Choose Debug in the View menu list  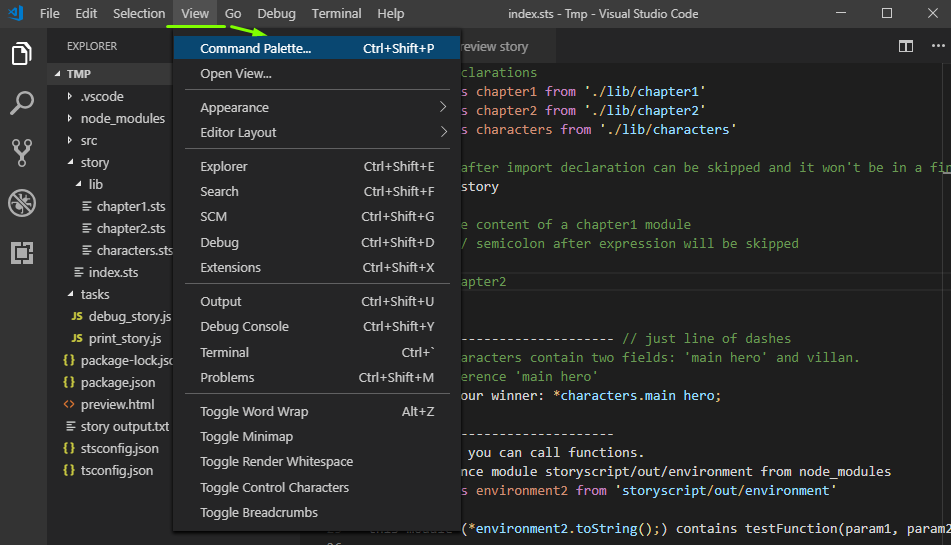[x=317, y=242]
